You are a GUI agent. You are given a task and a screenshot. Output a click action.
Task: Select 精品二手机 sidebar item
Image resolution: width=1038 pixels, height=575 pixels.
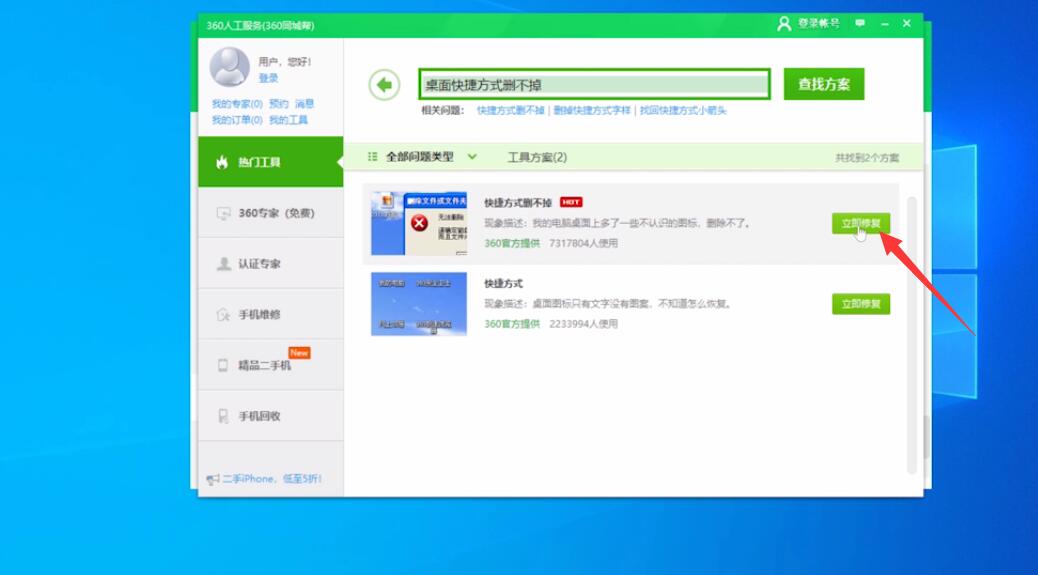(264, 366)
